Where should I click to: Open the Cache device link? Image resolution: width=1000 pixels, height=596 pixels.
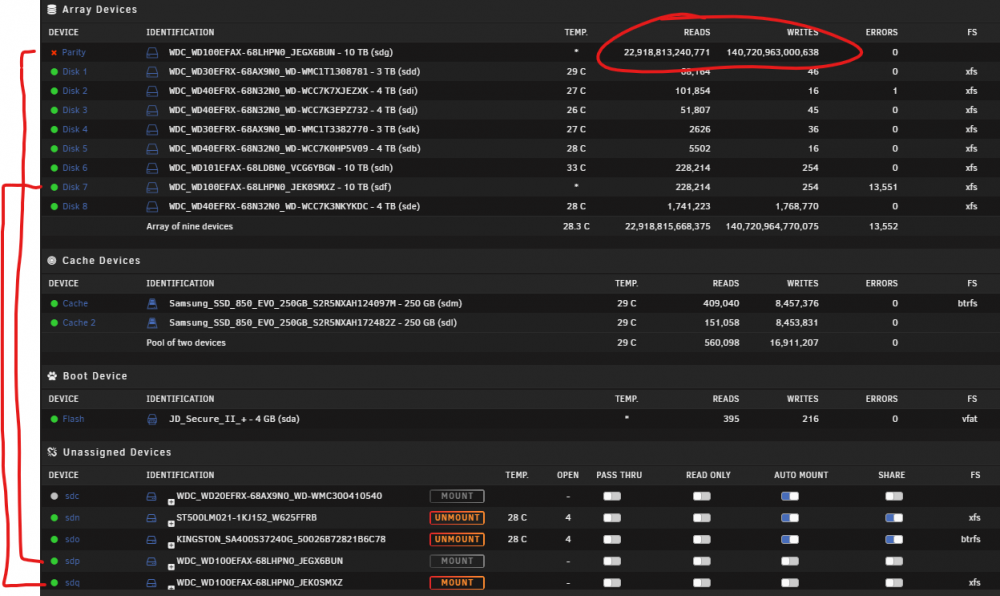pyautogui.click(x=75, y=304)
